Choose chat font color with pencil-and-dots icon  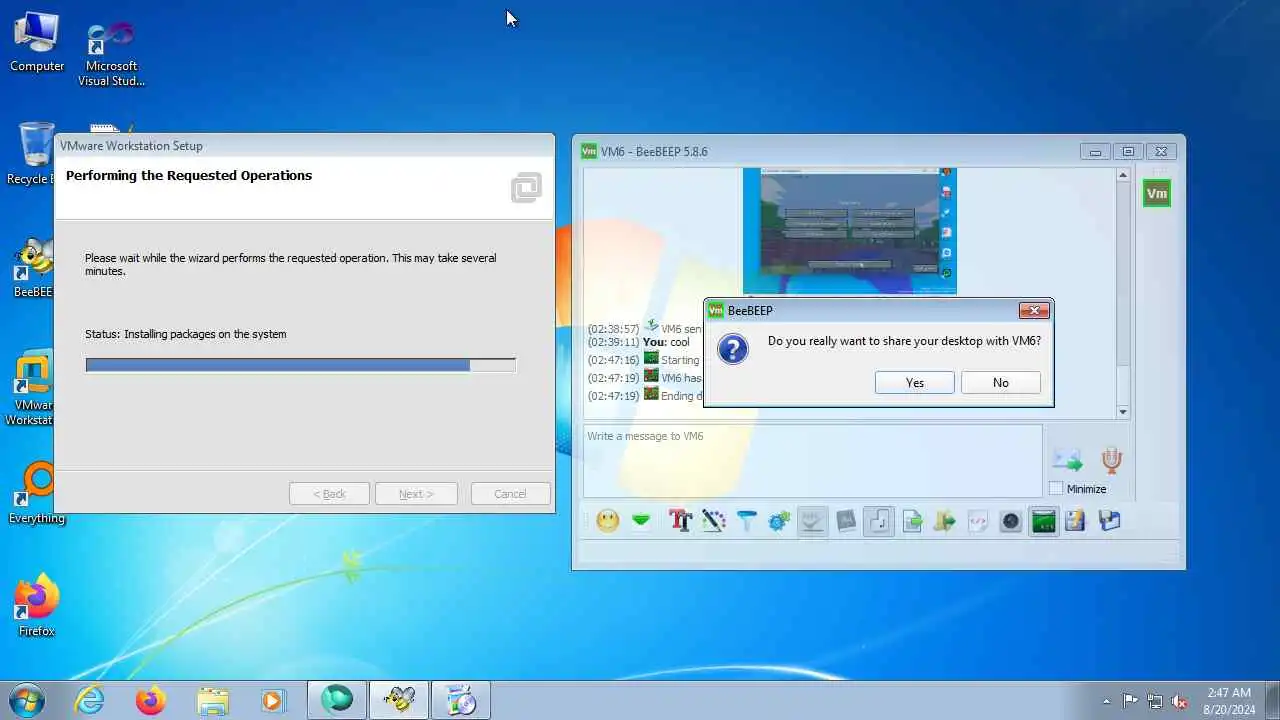click(x=713, y=521)
